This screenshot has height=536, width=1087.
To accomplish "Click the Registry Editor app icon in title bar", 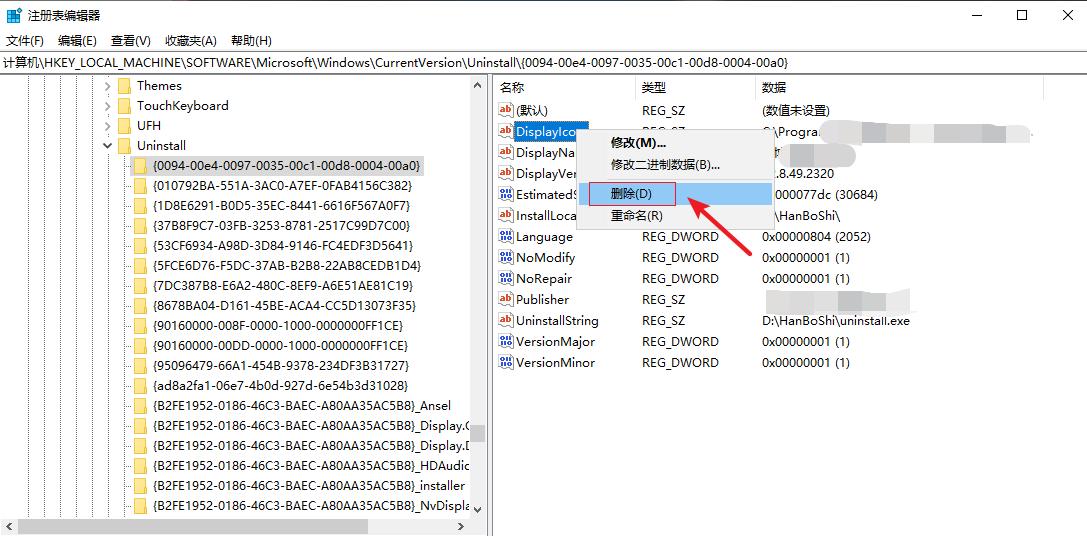I will (14, 15).
